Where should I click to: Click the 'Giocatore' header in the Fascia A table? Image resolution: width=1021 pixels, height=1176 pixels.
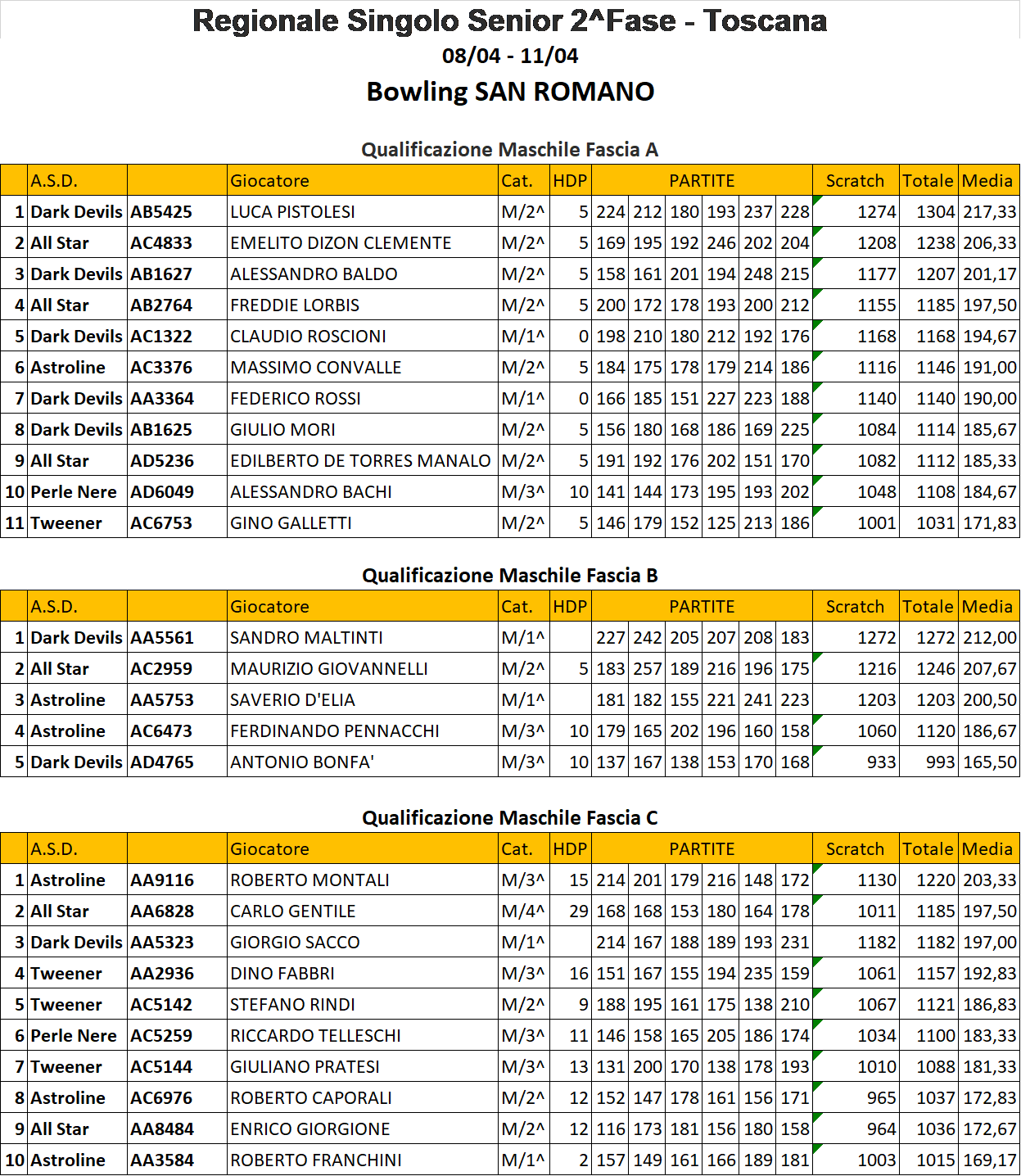[269, 181]
